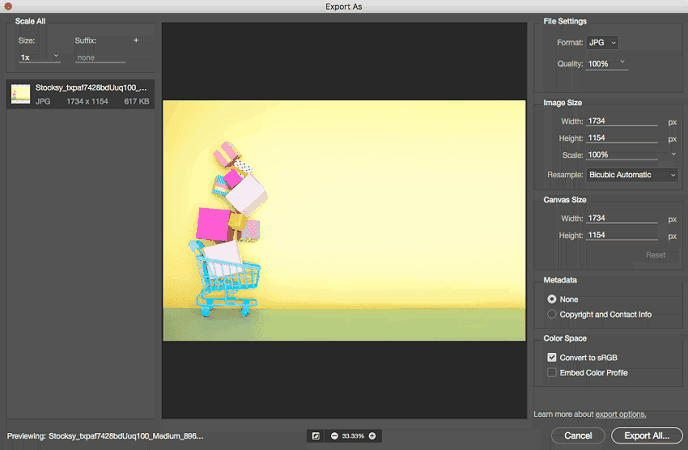The height and width of the screenshot is (450, 688).
Task: Select None metadata radio button
Action: point(551,299)
